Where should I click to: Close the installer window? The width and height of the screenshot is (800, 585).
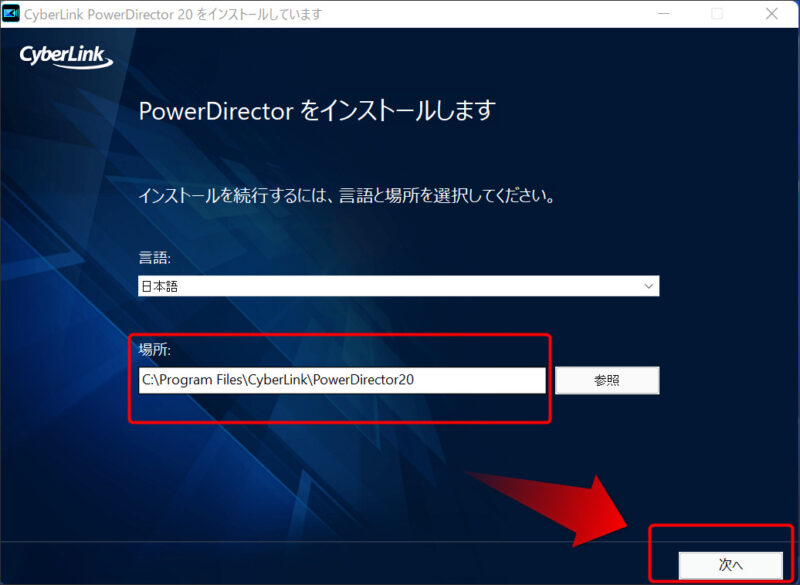772,14
